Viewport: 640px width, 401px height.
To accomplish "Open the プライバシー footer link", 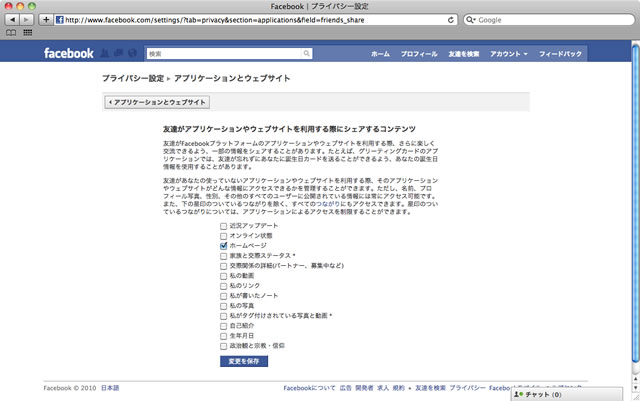I will 467,388.
